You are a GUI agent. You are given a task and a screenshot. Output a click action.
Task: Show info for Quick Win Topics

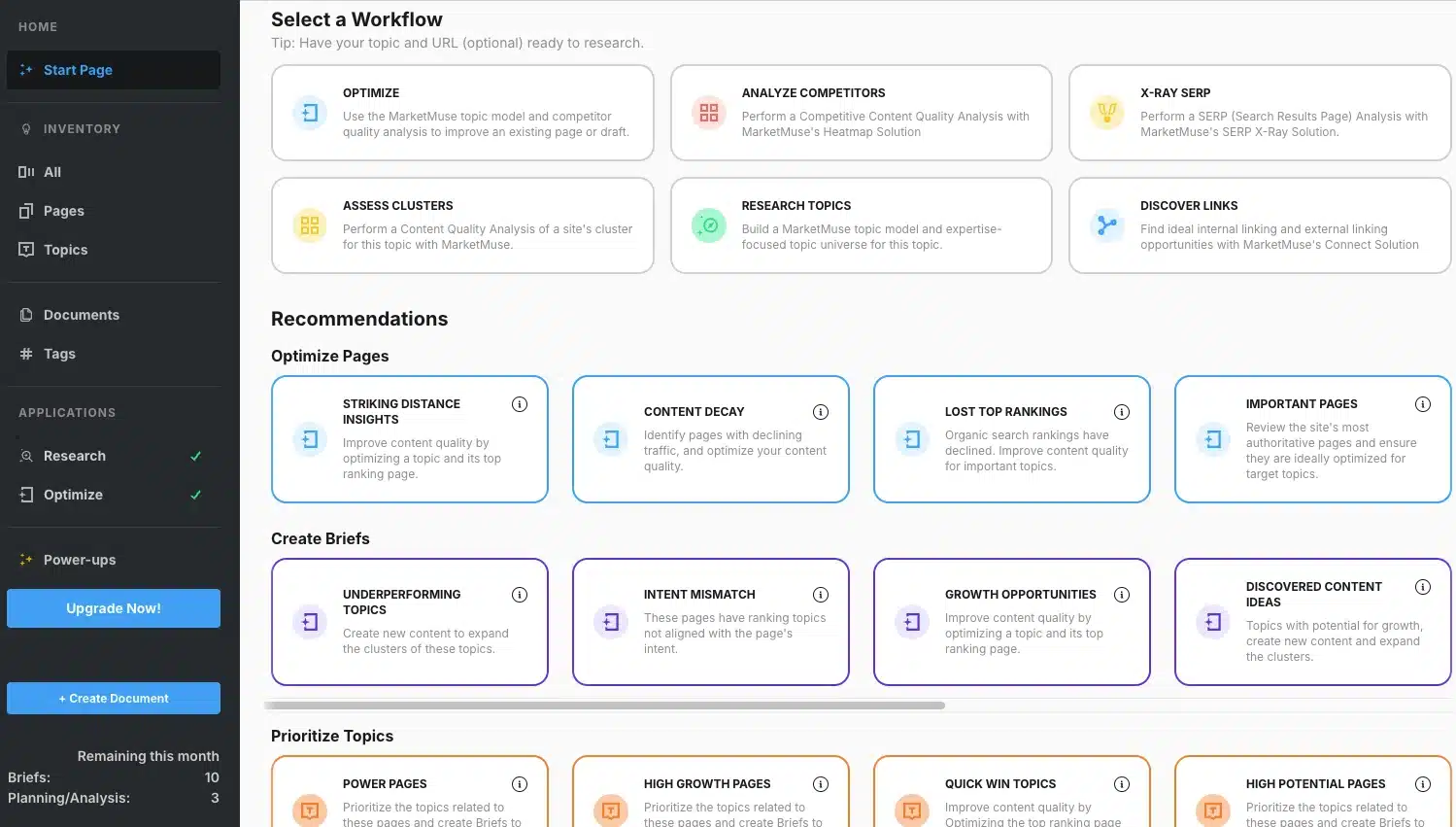[1122, 784]
